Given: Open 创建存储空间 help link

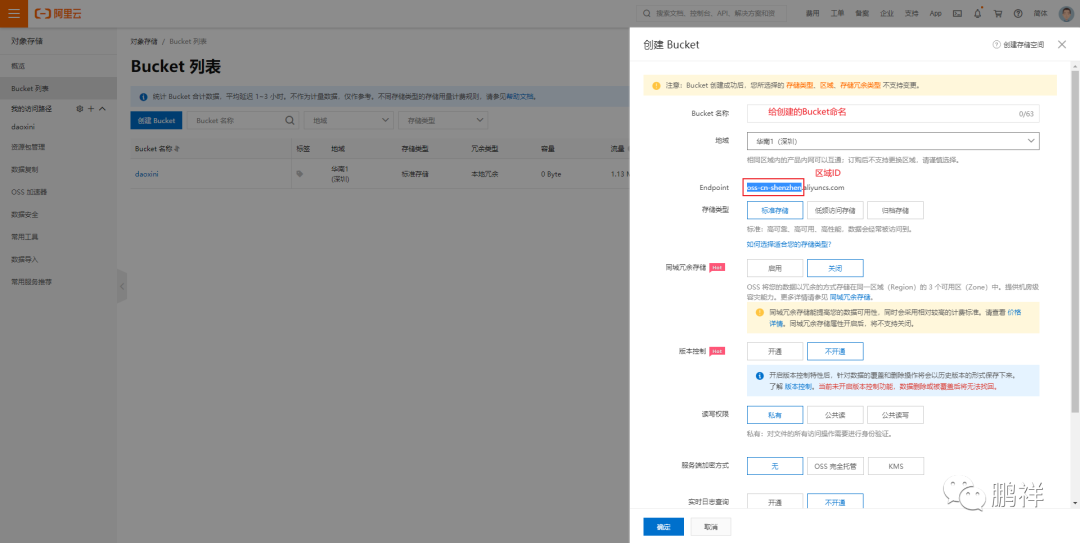Looking at the screenshot, I should [x=1019, y=44].
